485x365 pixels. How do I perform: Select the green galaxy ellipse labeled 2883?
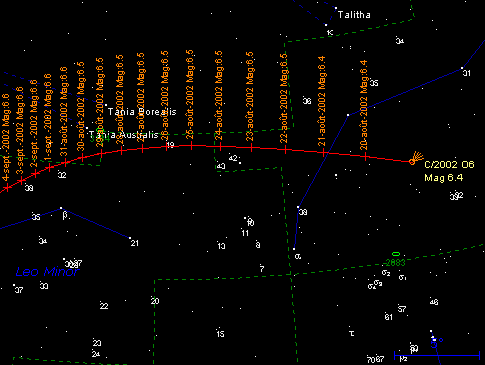click(x=396, y=254)
